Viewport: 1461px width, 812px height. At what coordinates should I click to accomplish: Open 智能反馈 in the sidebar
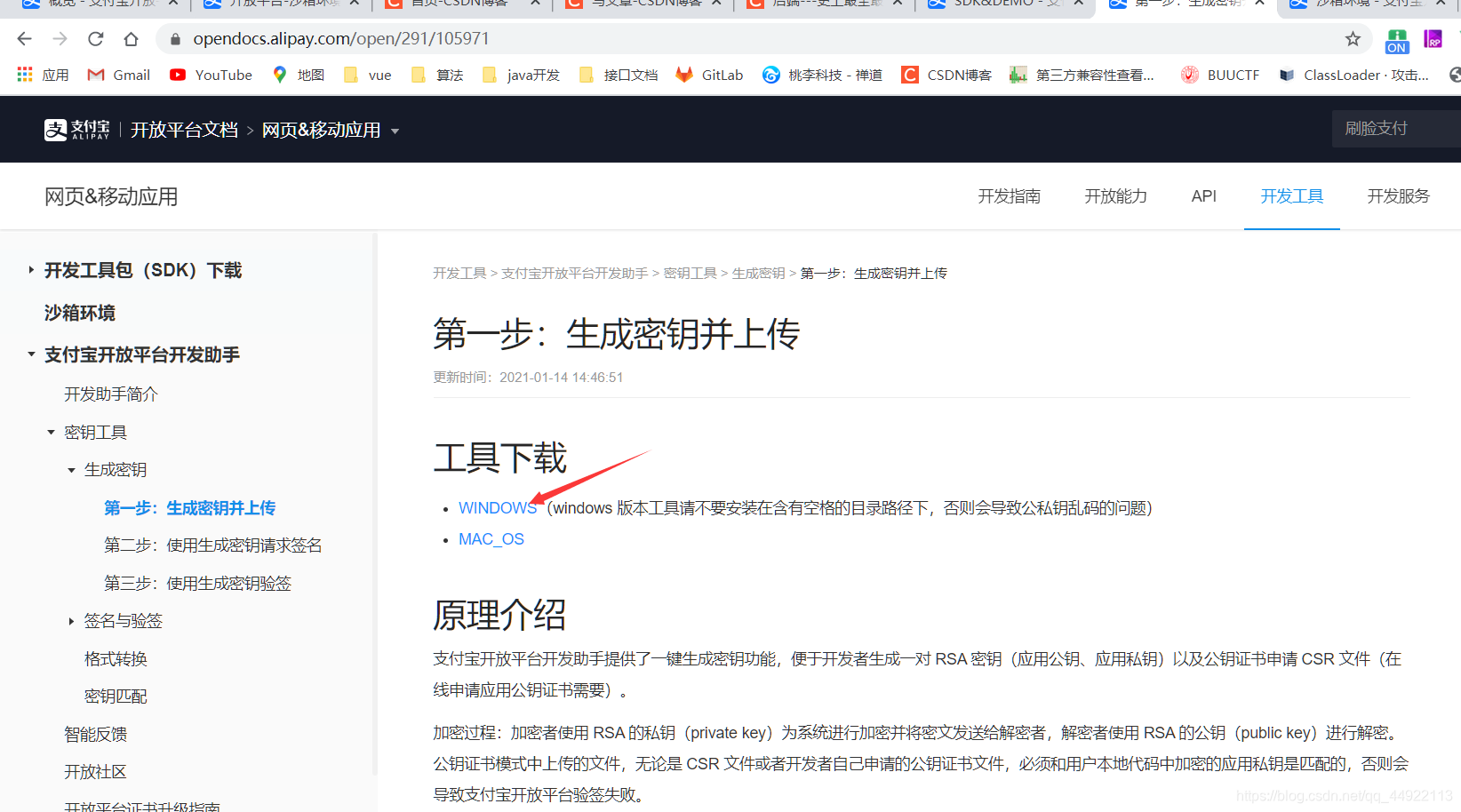tap(95, 735)
